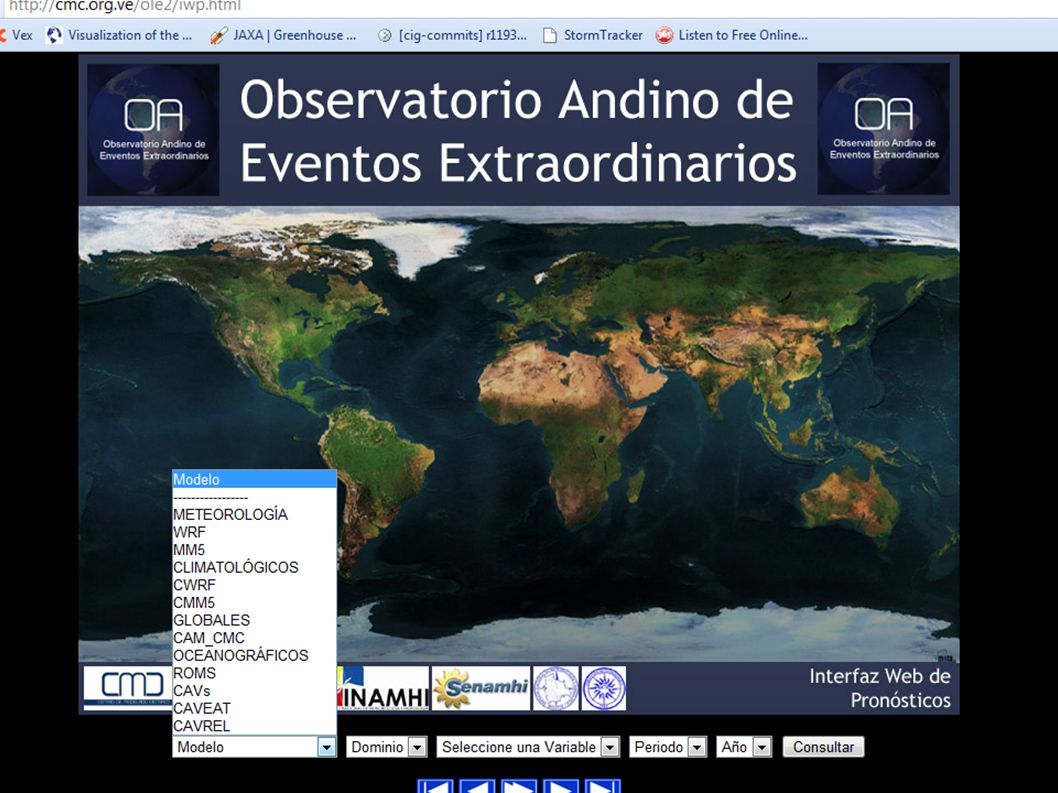Screen dimensions: 1058x793
Task: Go to the first frame of the animation
Action: pyautogui.click(x=435, y=786)
